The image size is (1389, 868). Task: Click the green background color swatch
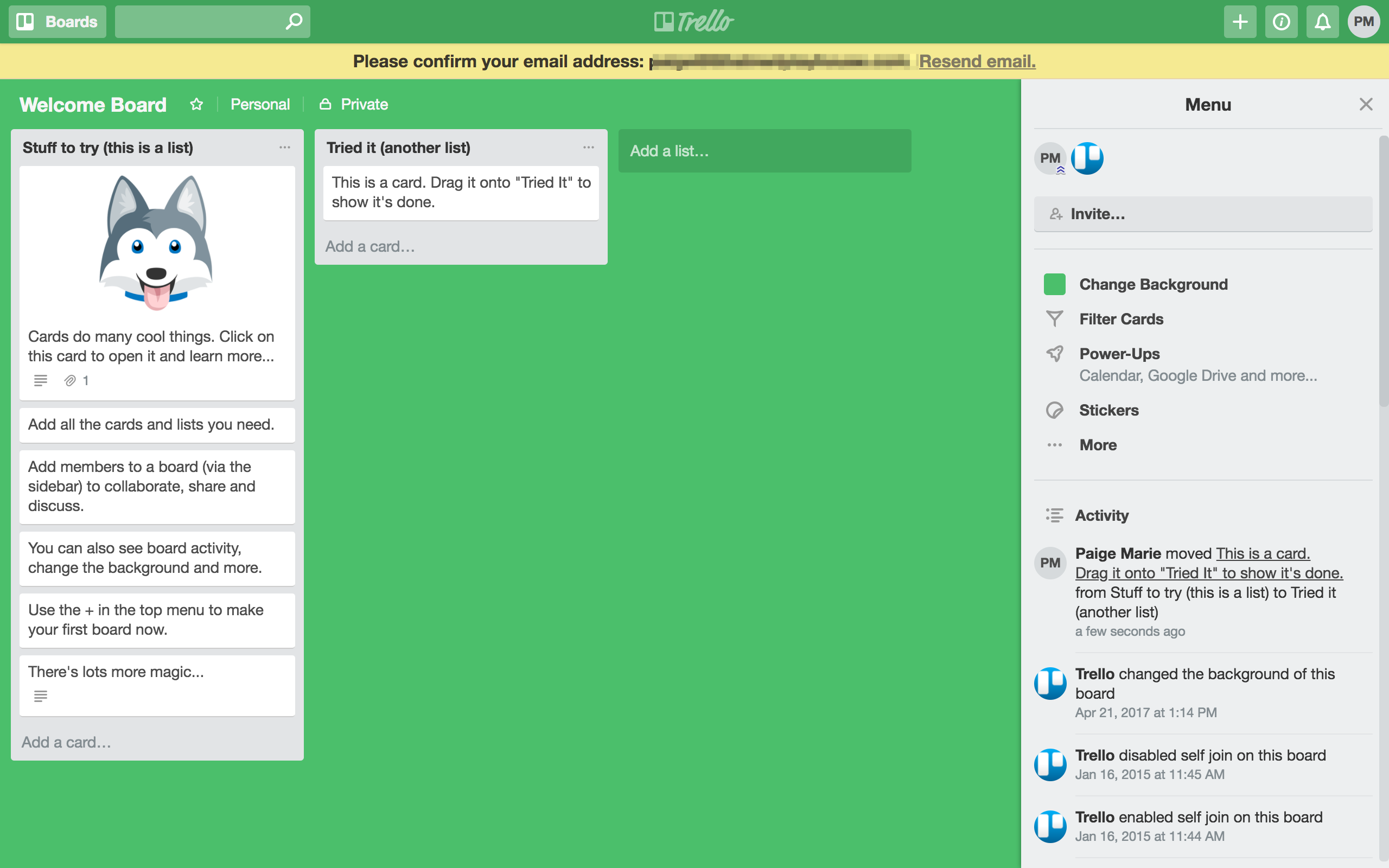coord(1054,284)
